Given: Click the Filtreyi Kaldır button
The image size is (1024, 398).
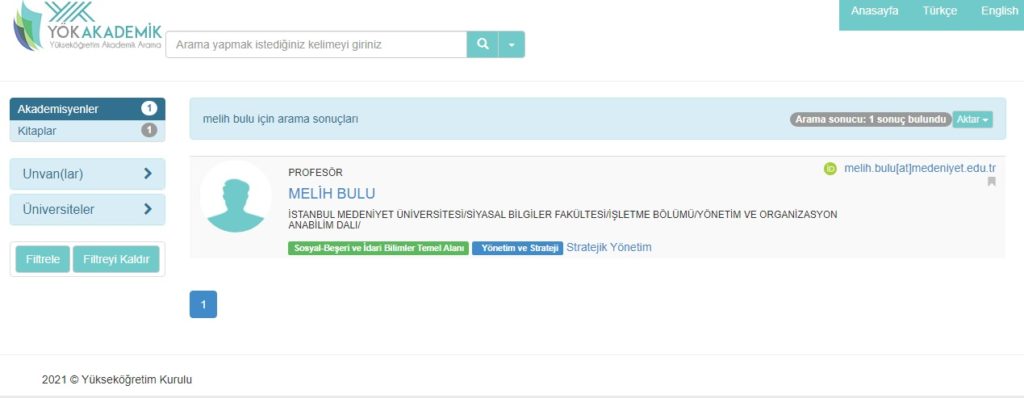Looking at the screenshot, I should point(116,259).
